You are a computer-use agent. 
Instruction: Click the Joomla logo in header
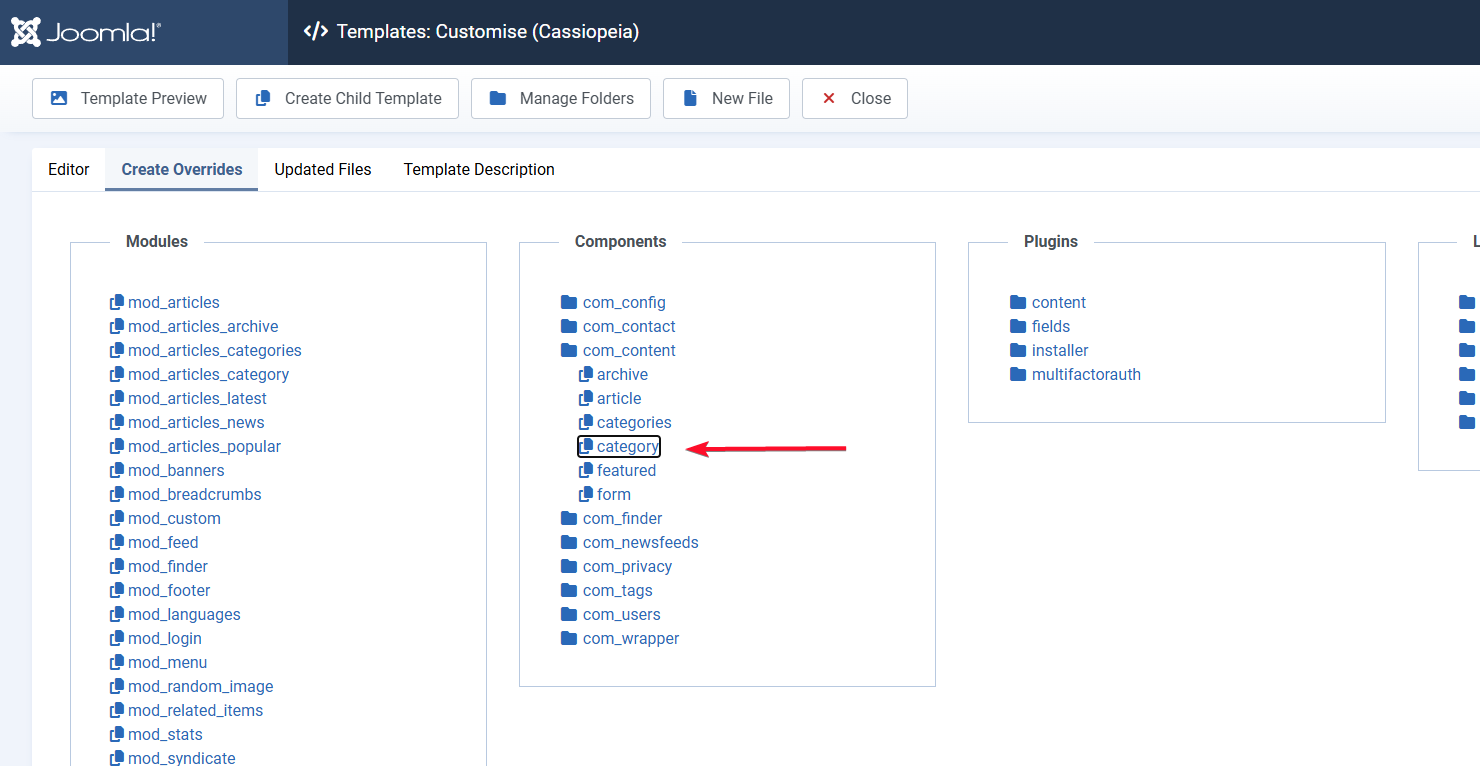tap(86, 32)
